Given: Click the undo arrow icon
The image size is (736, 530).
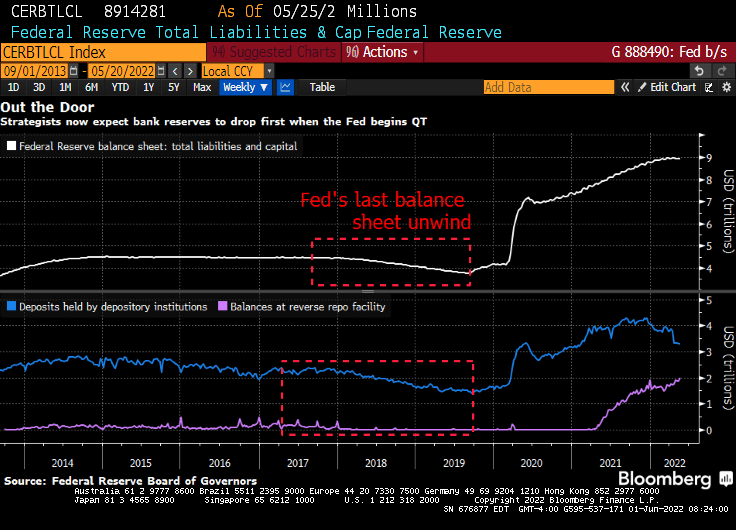Looking at the screenshot, I should pos(700,71).
